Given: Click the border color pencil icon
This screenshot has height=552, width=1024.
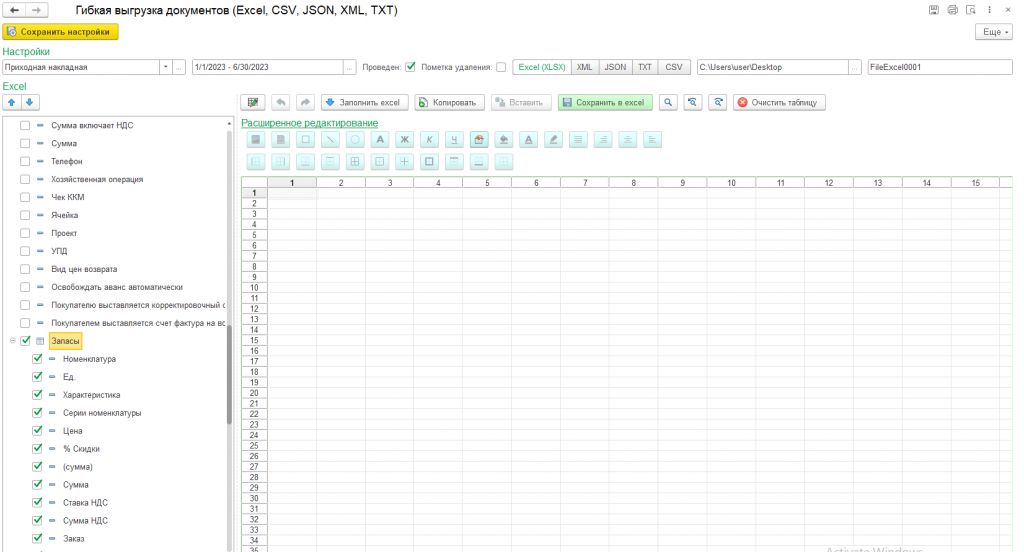Looking at the screenshot, I should (x=553, y=140).
